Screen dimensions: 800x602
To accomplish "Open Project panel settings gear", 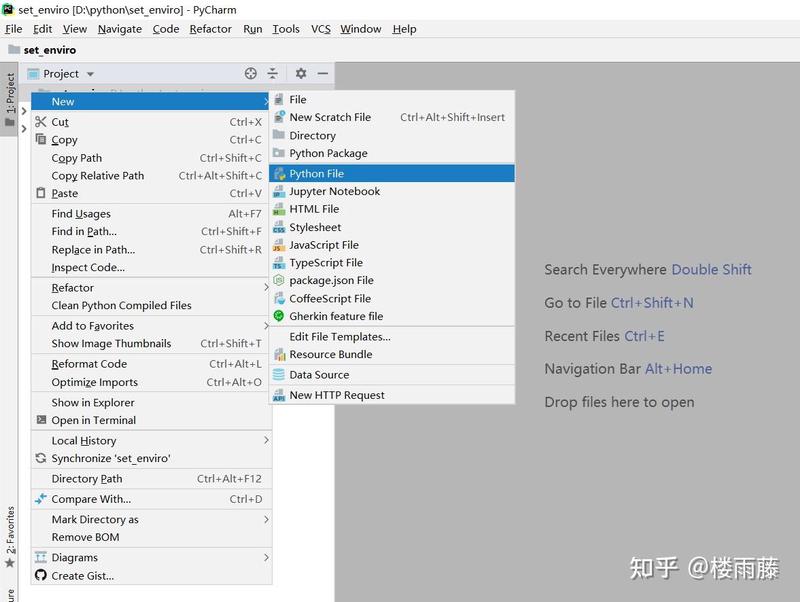I will [x=301, y=73].
